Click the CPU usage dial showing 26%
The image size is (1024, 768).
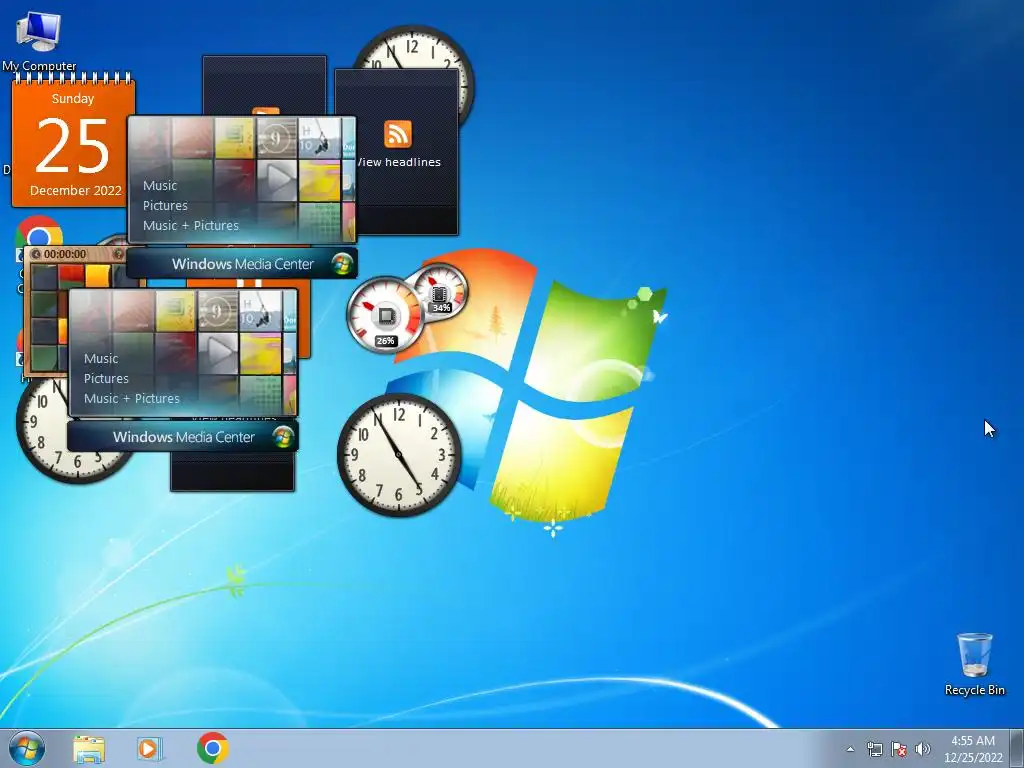(x=385, y=315)
